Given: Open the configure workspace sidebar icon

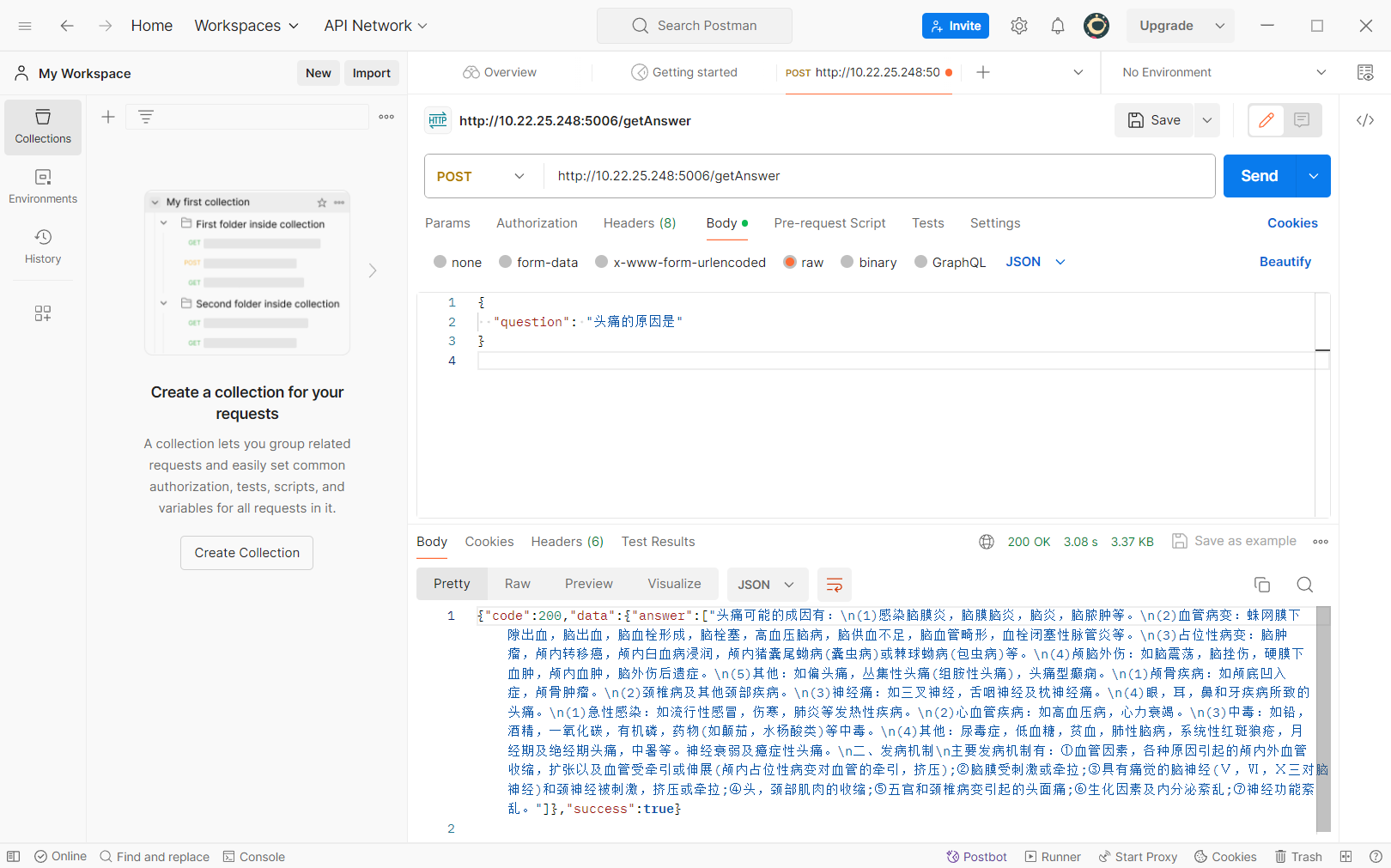Looking at the screenshot, I should 43,313.
